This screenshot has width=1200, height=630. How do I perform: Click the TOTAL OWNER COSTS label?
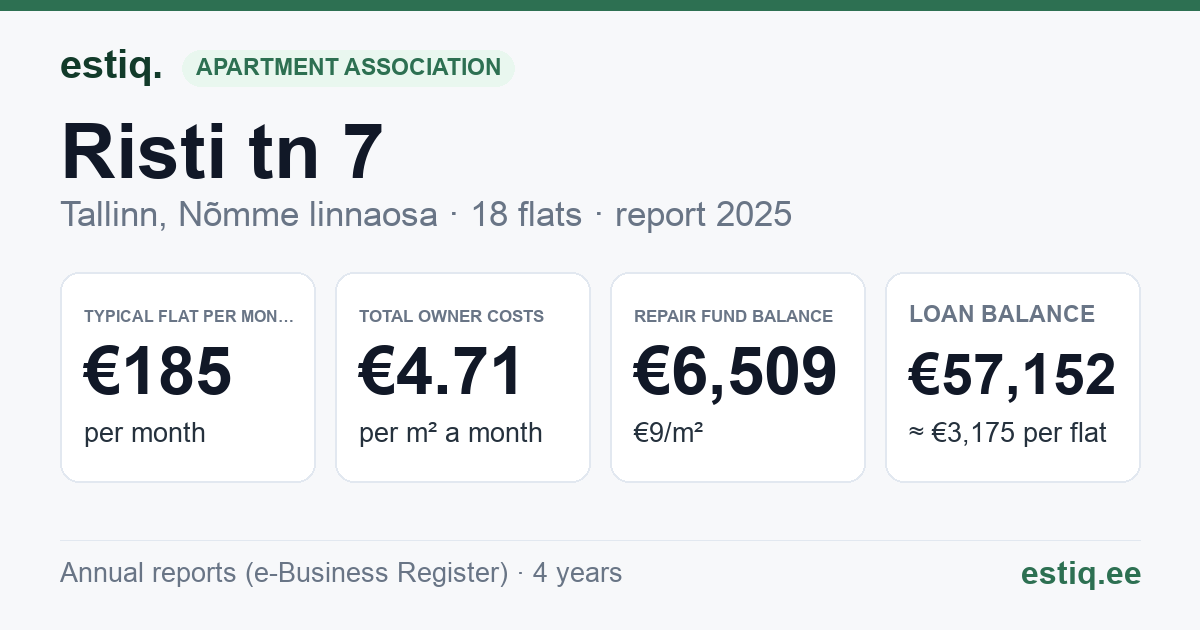[452, 316]
